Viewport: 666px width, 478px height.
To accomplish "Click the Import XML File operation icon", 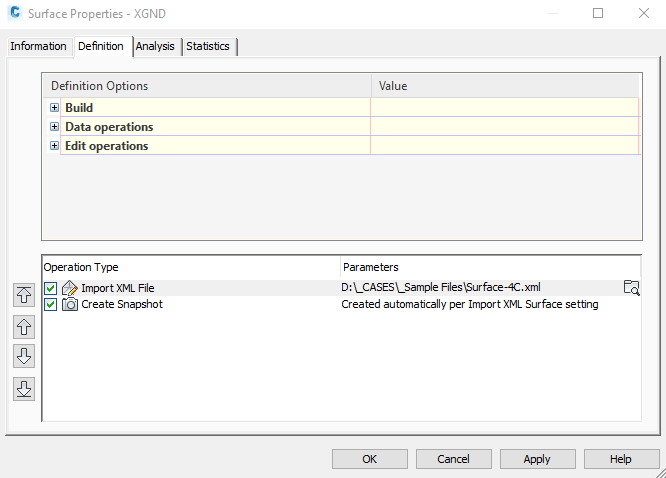I will point(70,288).
